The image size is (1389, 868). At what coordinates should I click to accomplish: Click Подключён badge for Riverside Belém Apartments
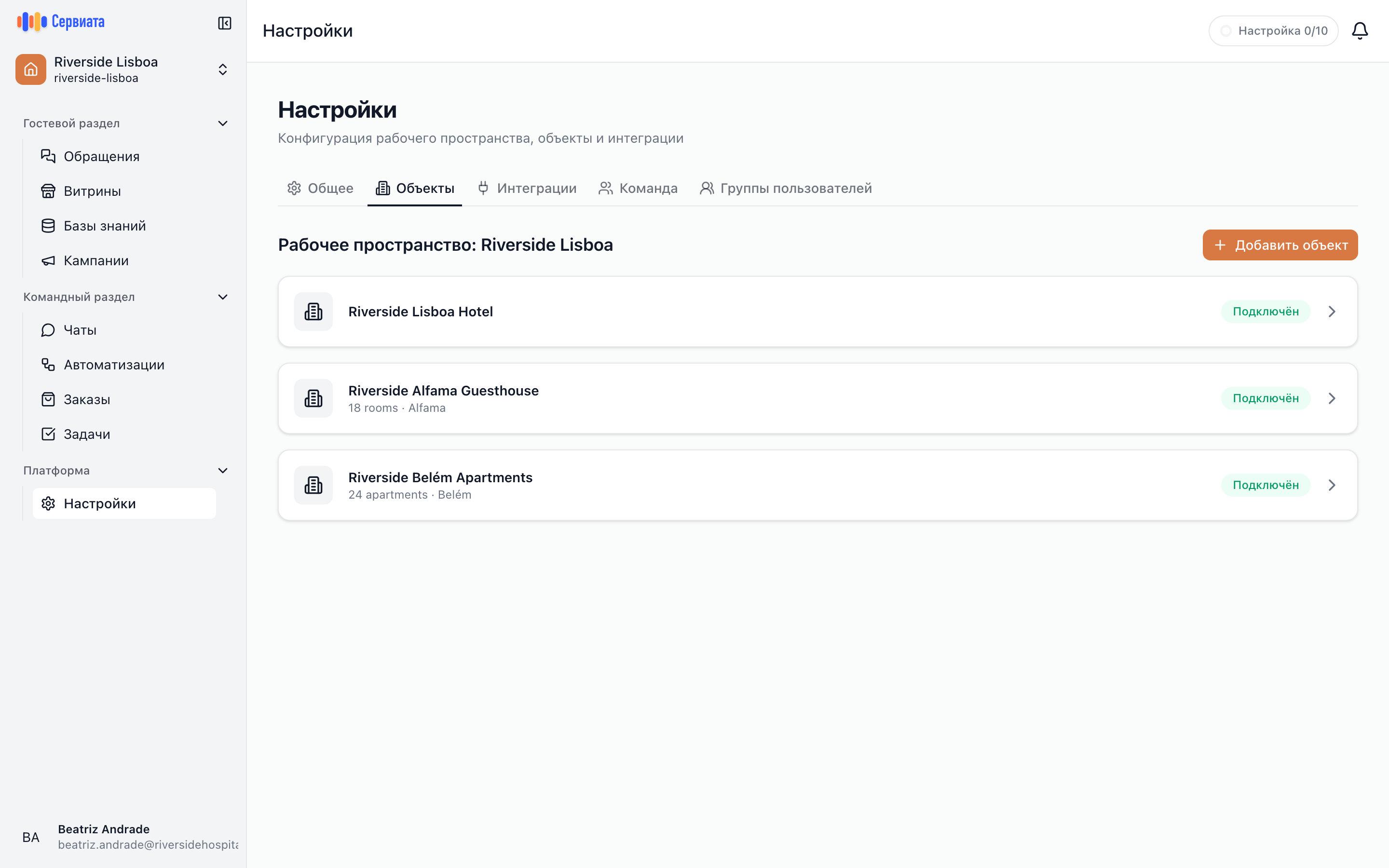tap(1266, 485)
